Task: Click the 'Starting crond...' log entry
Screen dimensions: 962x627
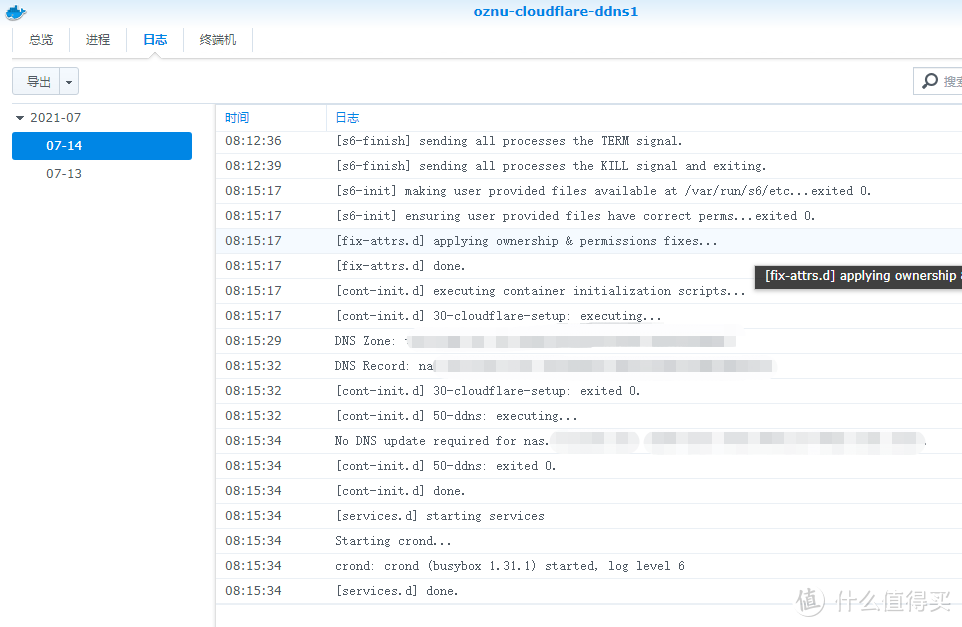Action: [x=589, y=541]
